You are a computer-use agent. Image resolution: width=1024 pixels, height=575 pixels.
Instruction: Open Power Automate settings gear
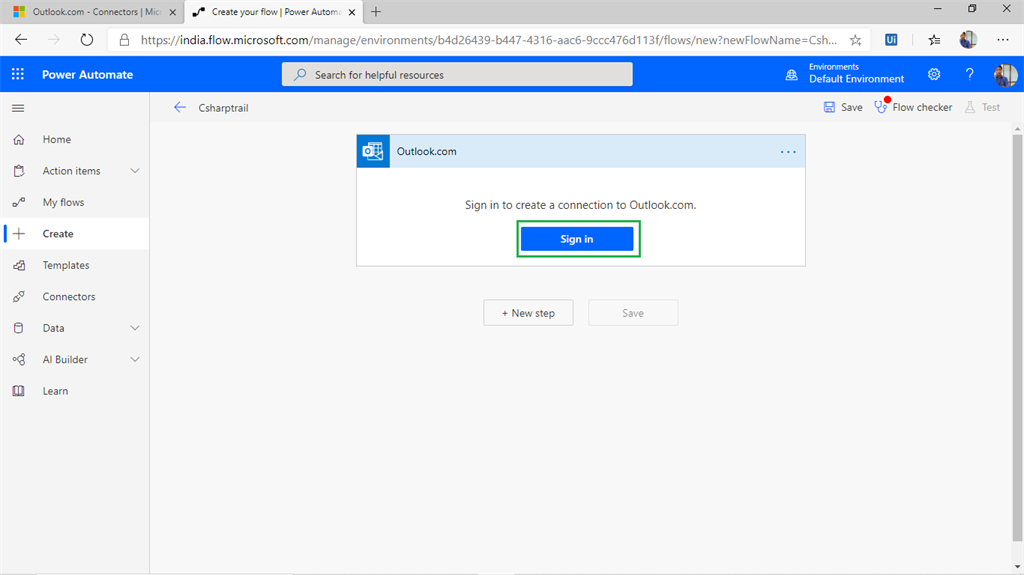click(x=934, y=74)
